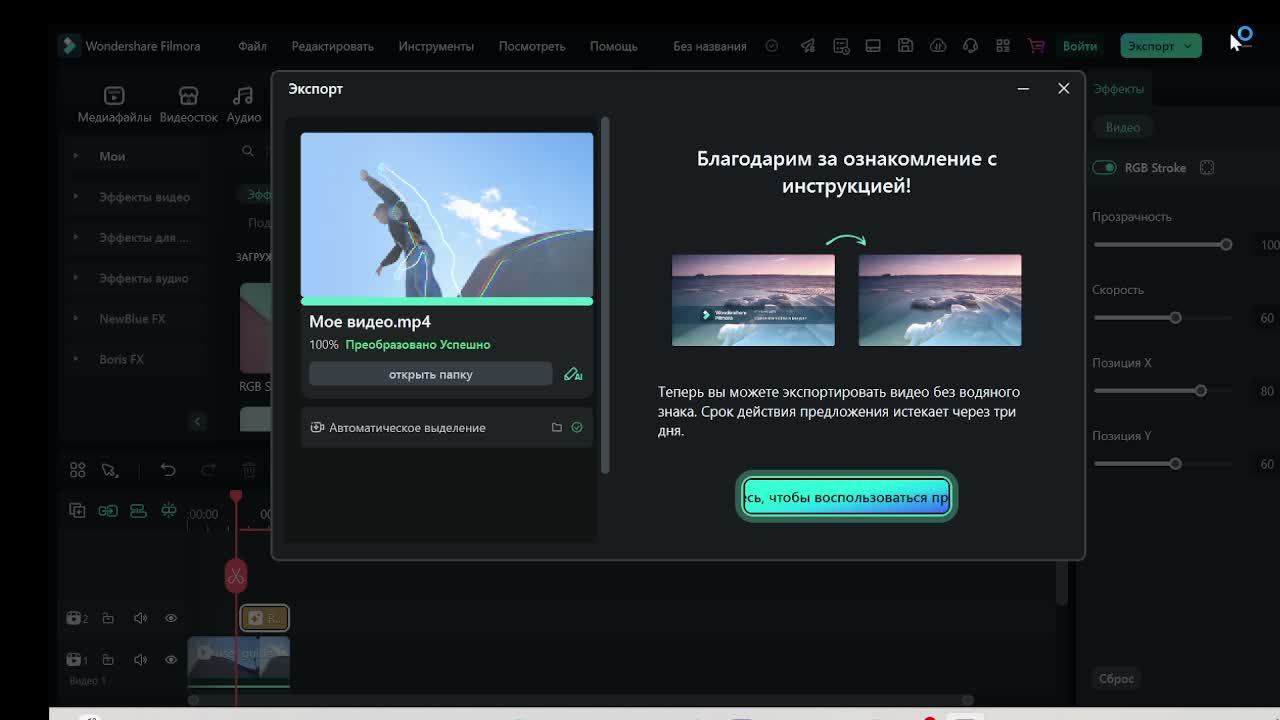Viewport: 1280px width, 720px height.
Task: Click the Войти sign-in button
Action: pos(1080,46)
